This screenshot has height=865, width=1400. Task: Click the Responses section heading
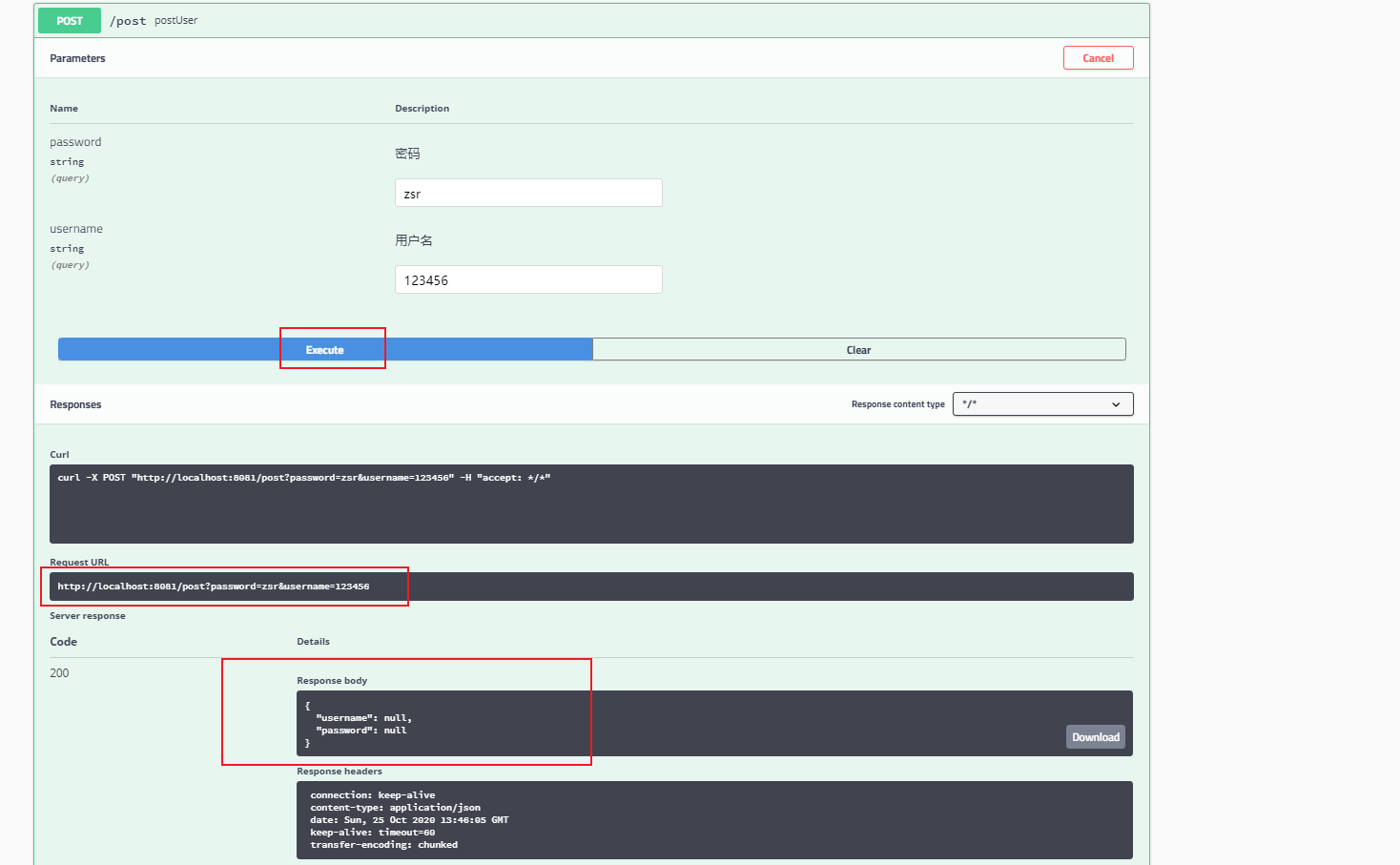click(75, 404)
